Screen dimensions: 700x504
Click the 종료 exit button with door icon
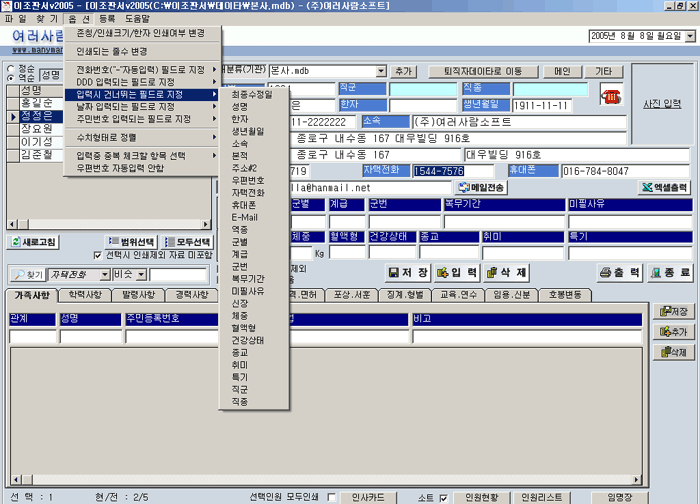click(x=669, y=272)
